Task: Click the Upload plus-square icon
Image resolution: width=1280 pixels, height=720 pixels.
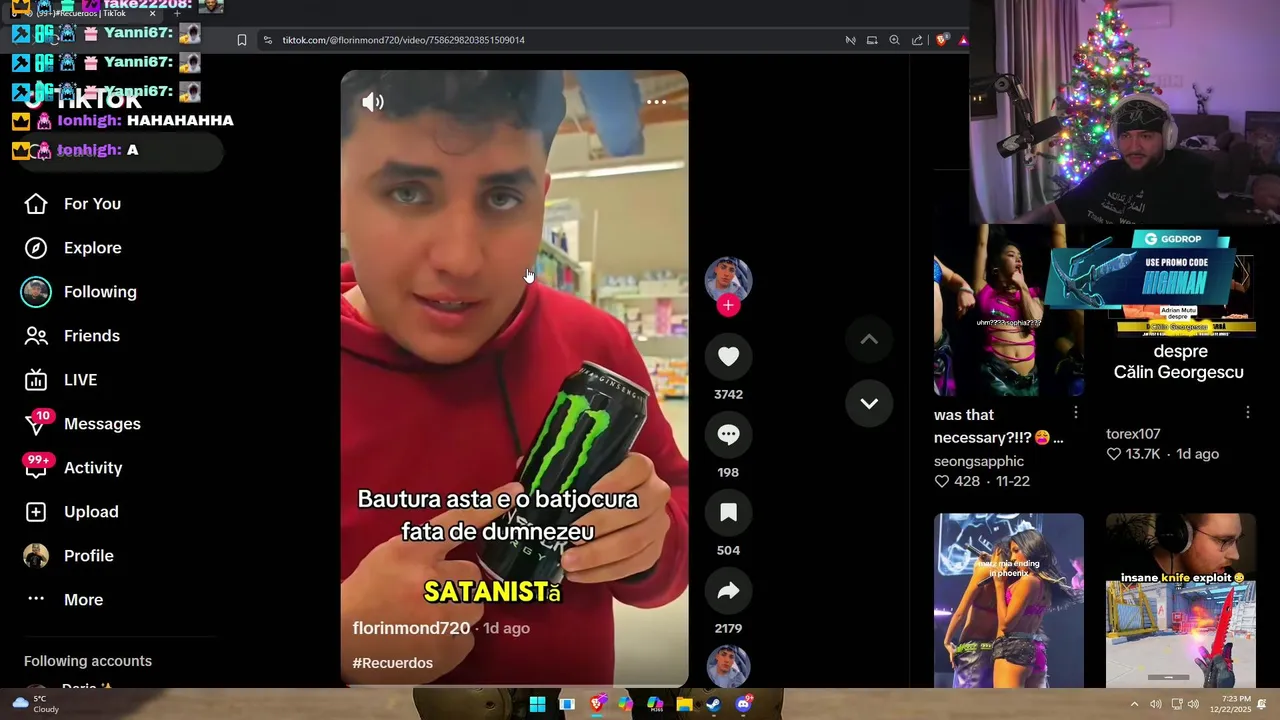Action: pos(36,512)
